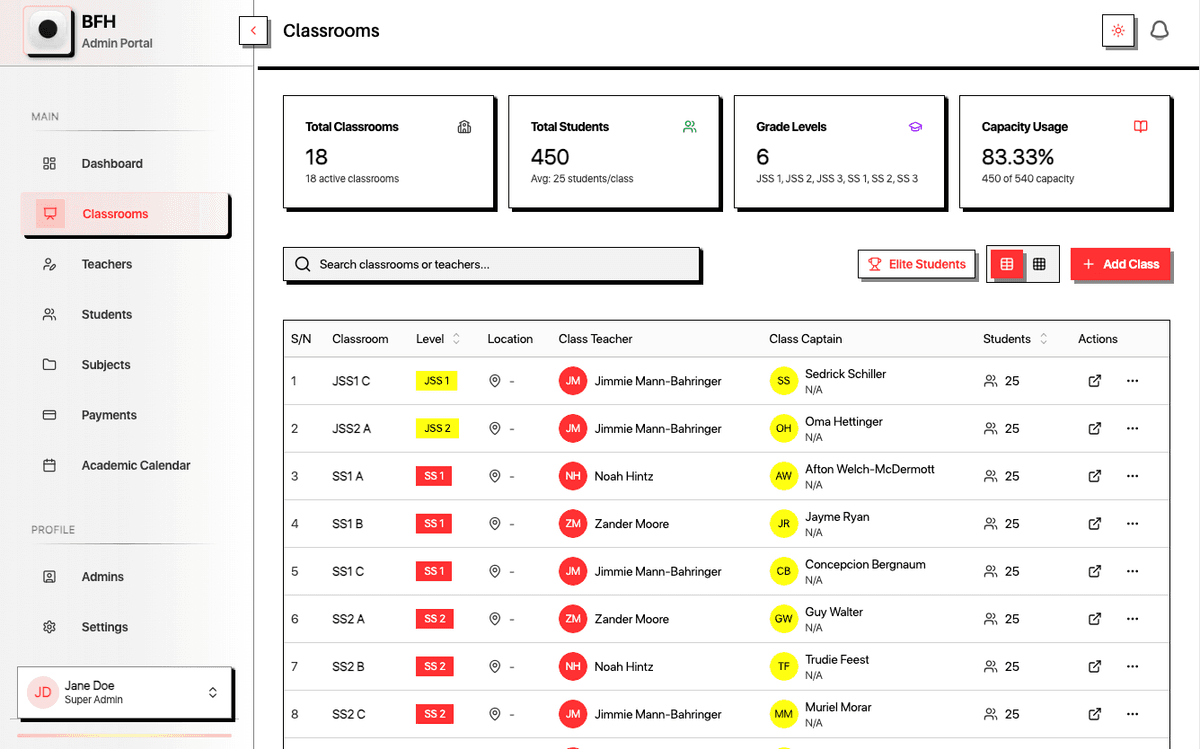This screenshot has width=1200, height=749.
Task: Switch to the Classrooms section
Action: (115, 213)
